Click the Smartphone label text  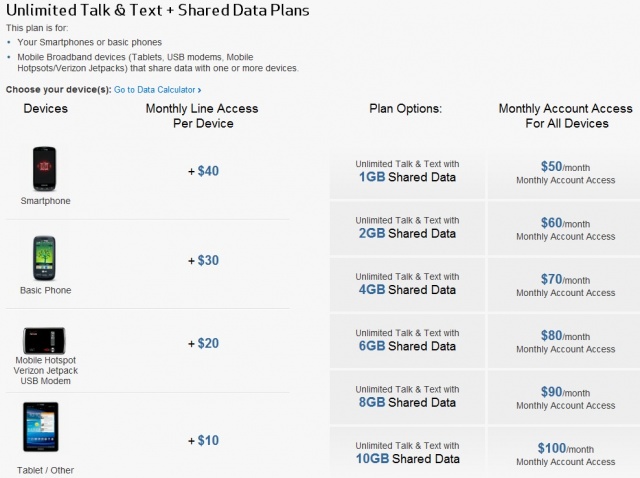tap(46, 201)
